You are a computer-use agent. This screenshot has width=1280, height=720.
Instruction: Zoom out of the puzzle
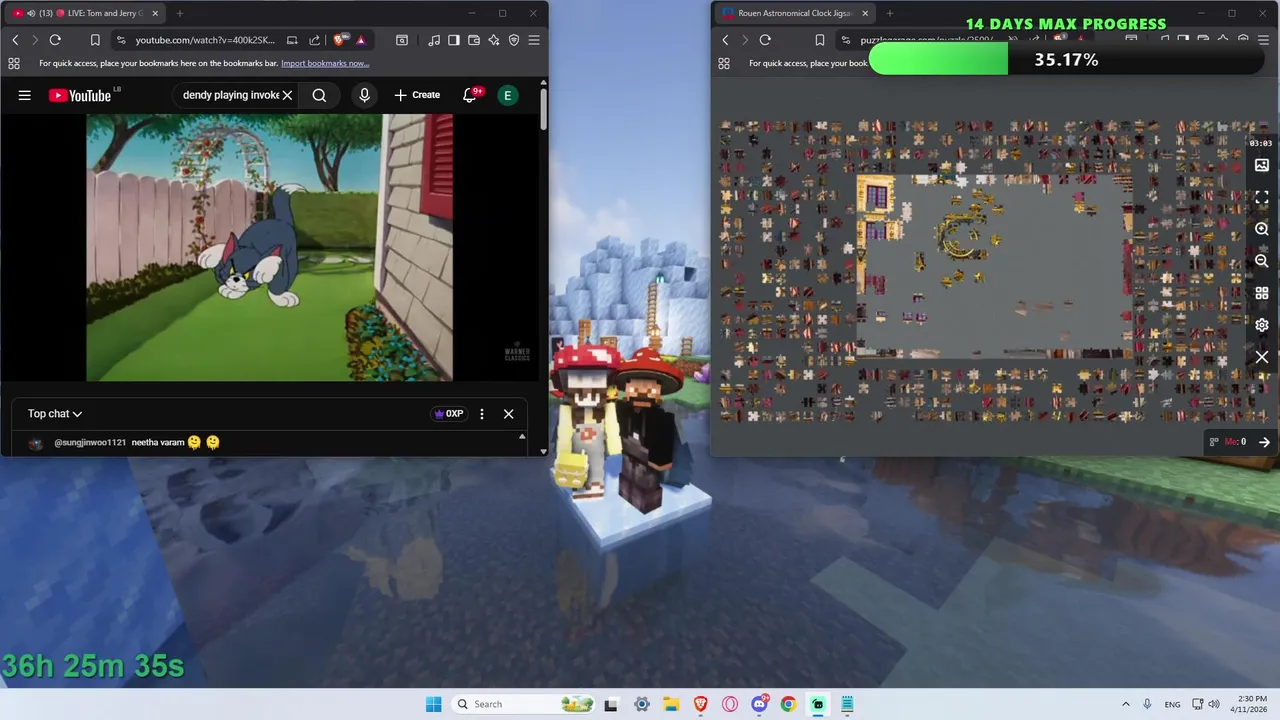tap(1262, 261)
